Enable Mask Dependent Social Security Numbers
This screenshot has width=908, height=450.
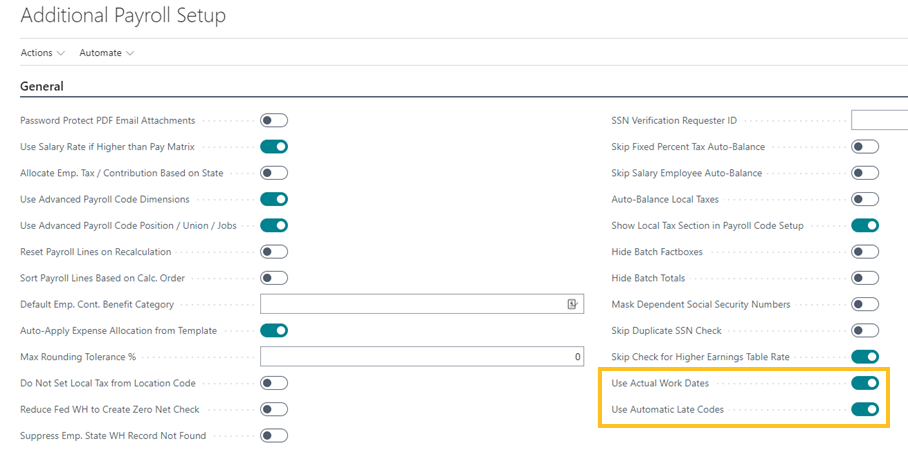[x=865, y=304]
